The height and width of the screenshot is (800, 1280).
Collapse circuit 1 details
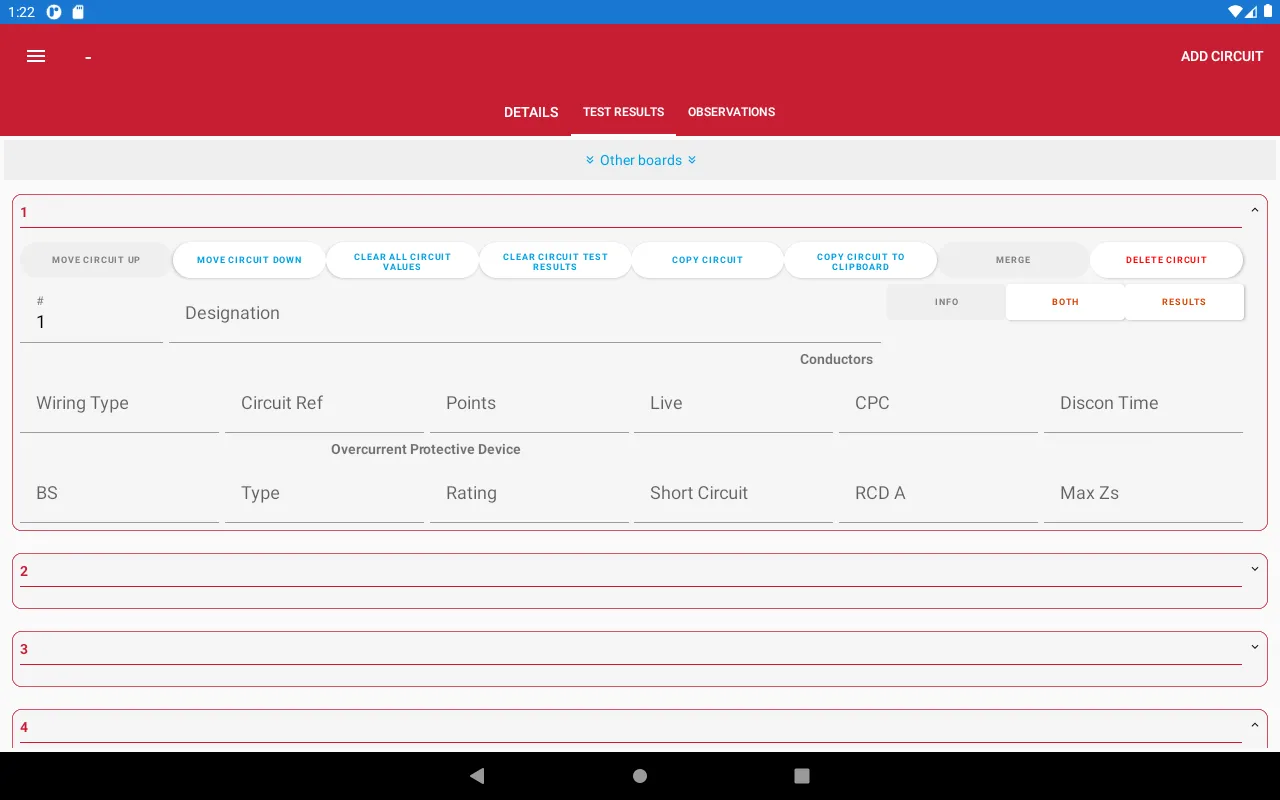[1255, 211]
